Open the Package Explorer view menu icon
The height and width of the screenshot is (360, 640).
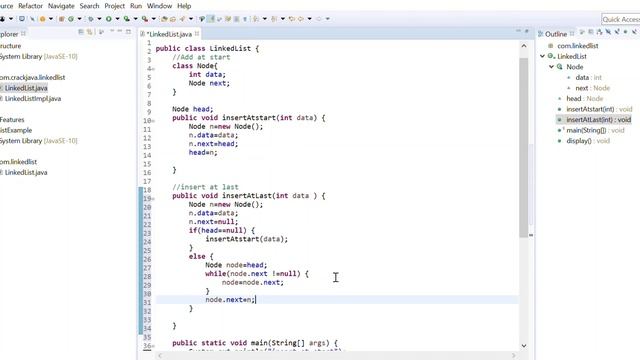pyautogui.click(x=112, y=31)
